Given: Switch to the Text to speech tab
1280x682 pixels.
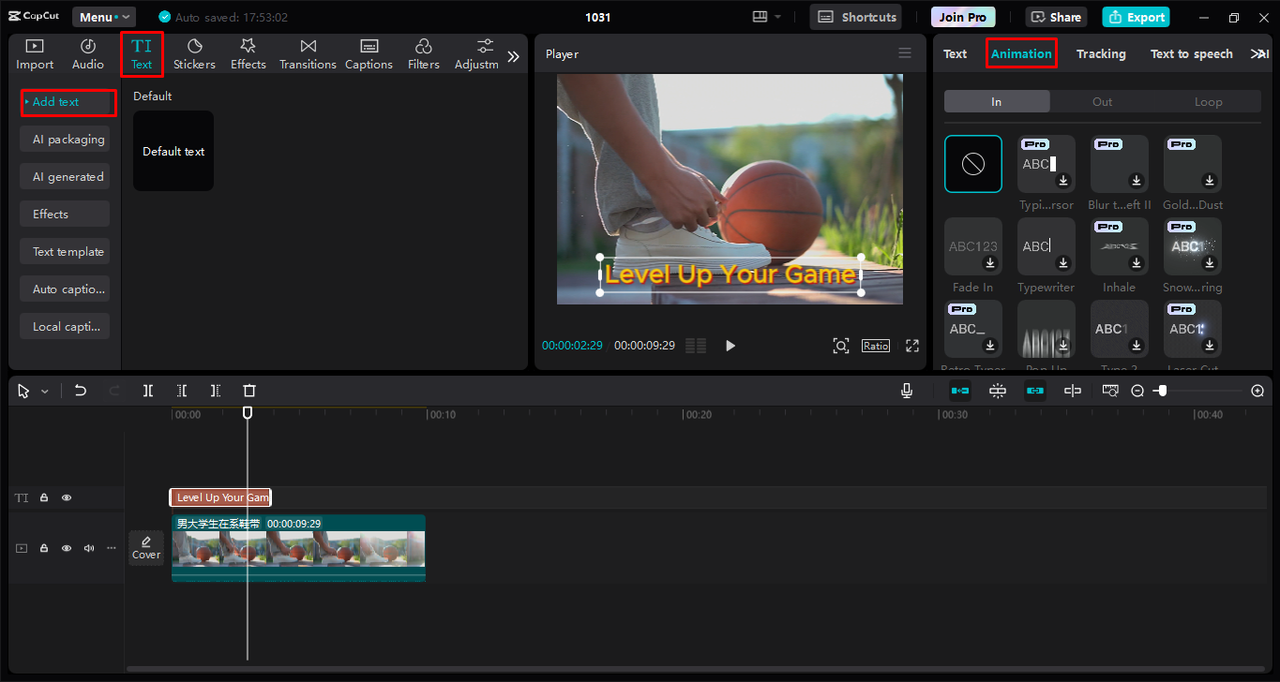Looking at the screenshot, I should coord(1191,54).
